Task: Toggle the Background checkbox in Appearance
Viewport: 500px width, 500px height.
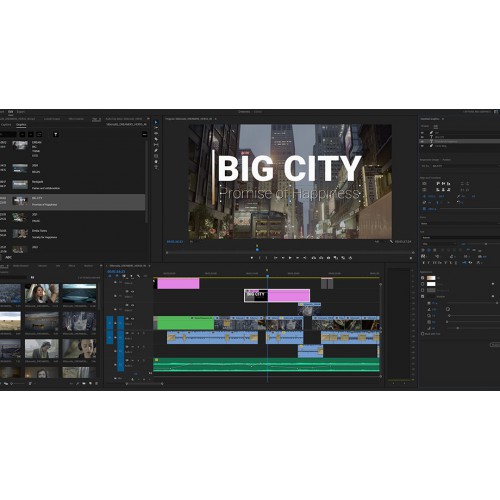Action: click(422, 290)
